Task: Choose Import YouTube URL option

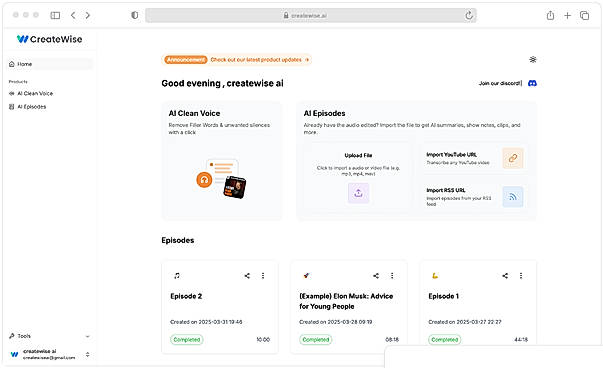Action: (474, 158)
